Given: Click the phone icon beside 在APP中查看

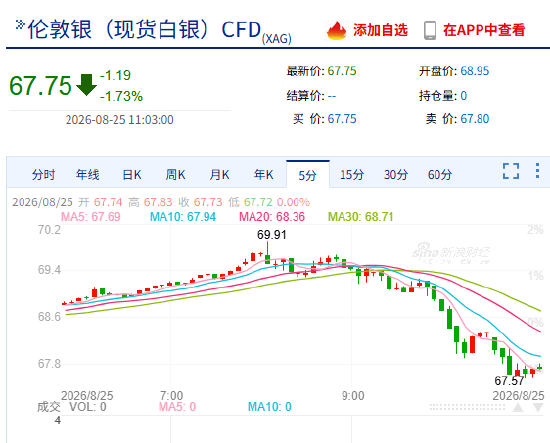Looking at the screenshot, I should 430,31.
